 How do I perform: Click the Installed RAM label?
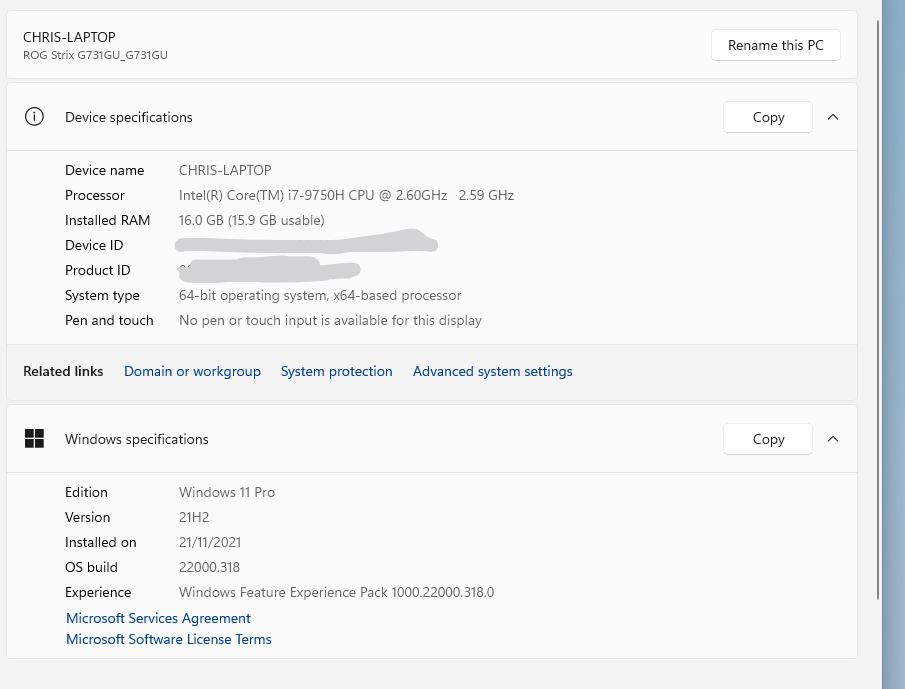[x=107, y=220]
